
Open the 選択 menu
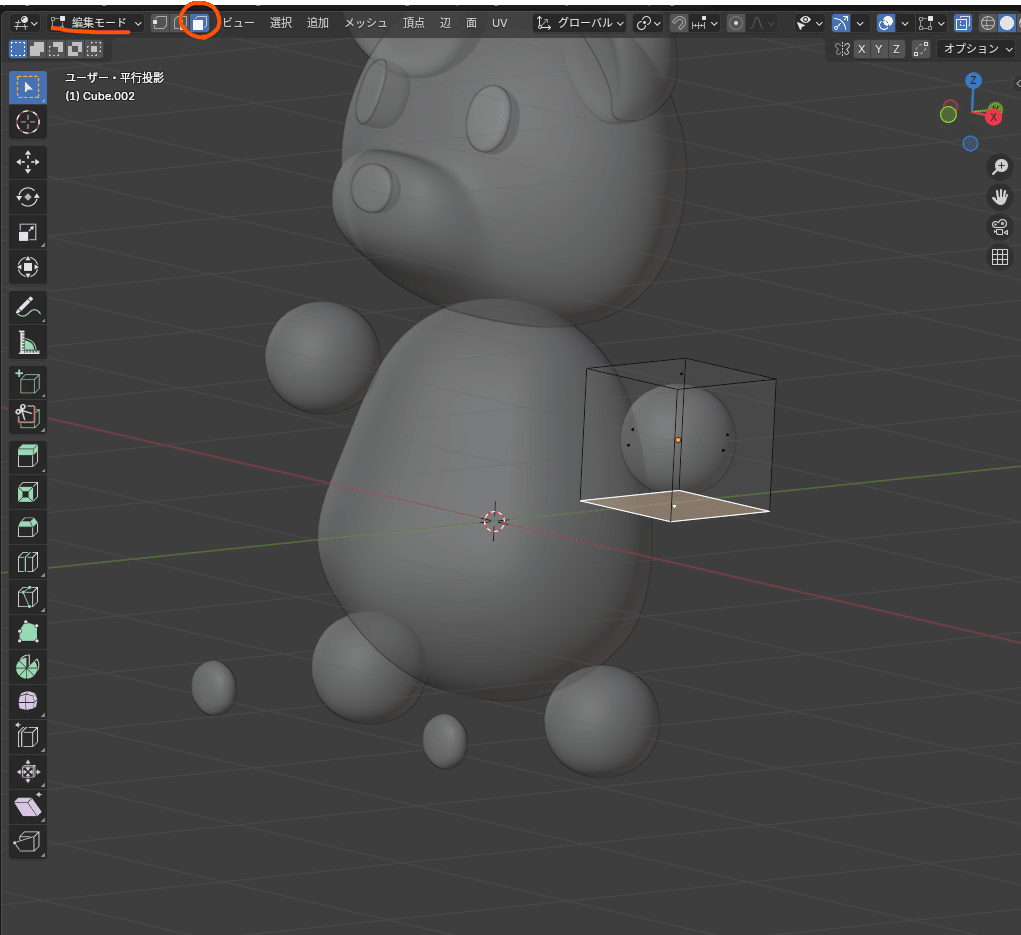[x=281, y=23]
